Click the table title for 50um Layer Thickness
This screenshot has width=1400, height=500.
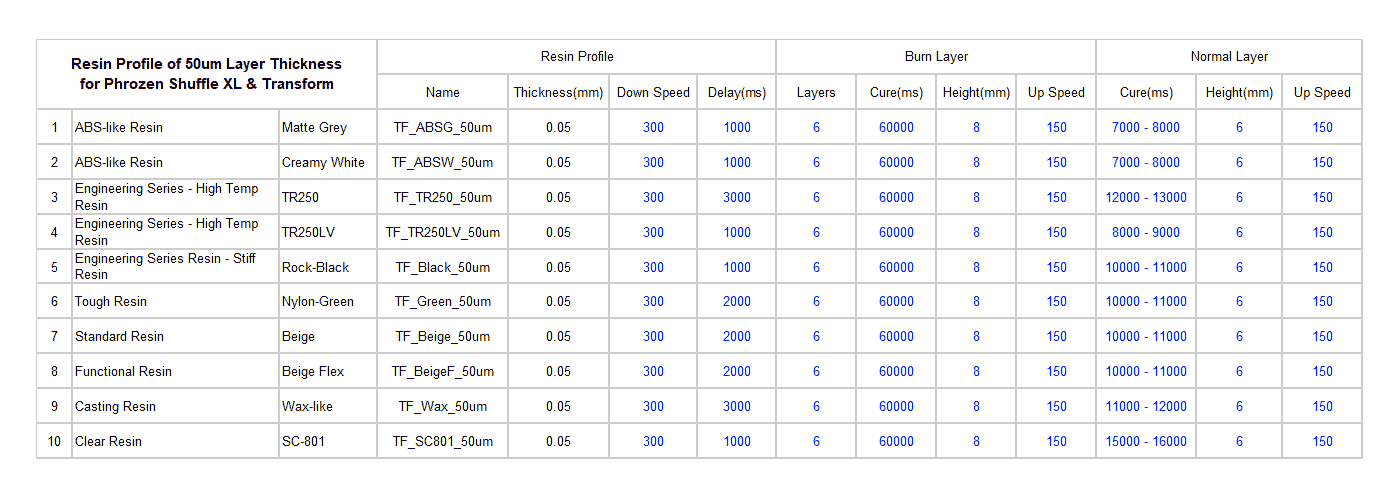tap(207, 74)
